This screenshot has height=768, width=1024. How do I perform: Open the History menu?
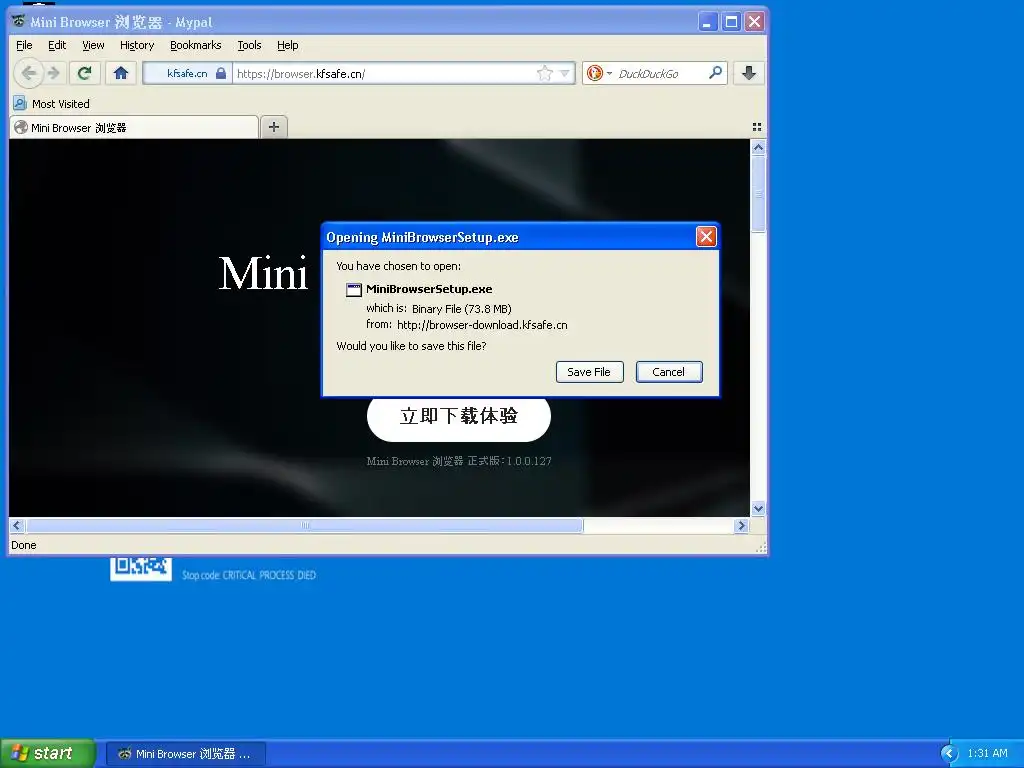137,45
